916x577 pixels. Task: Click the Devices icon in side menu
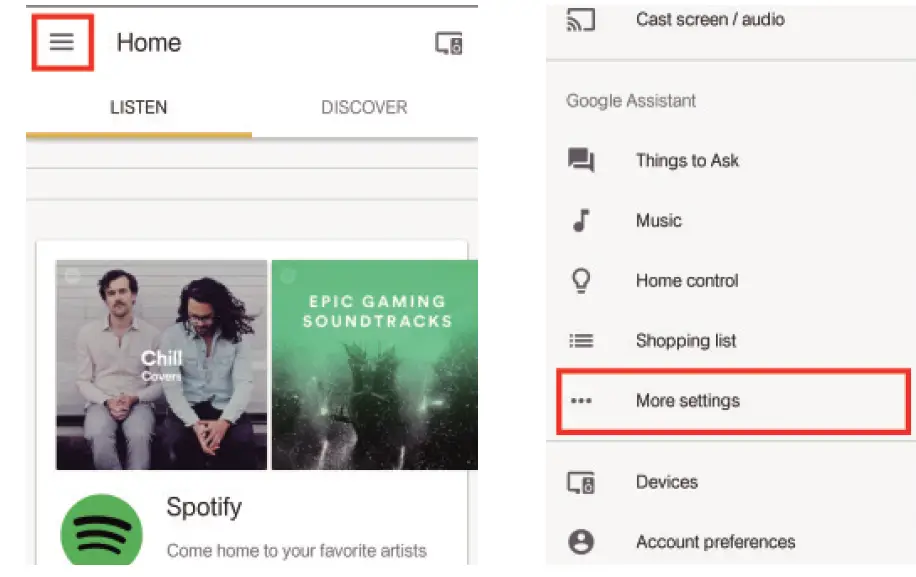point(581,482)
